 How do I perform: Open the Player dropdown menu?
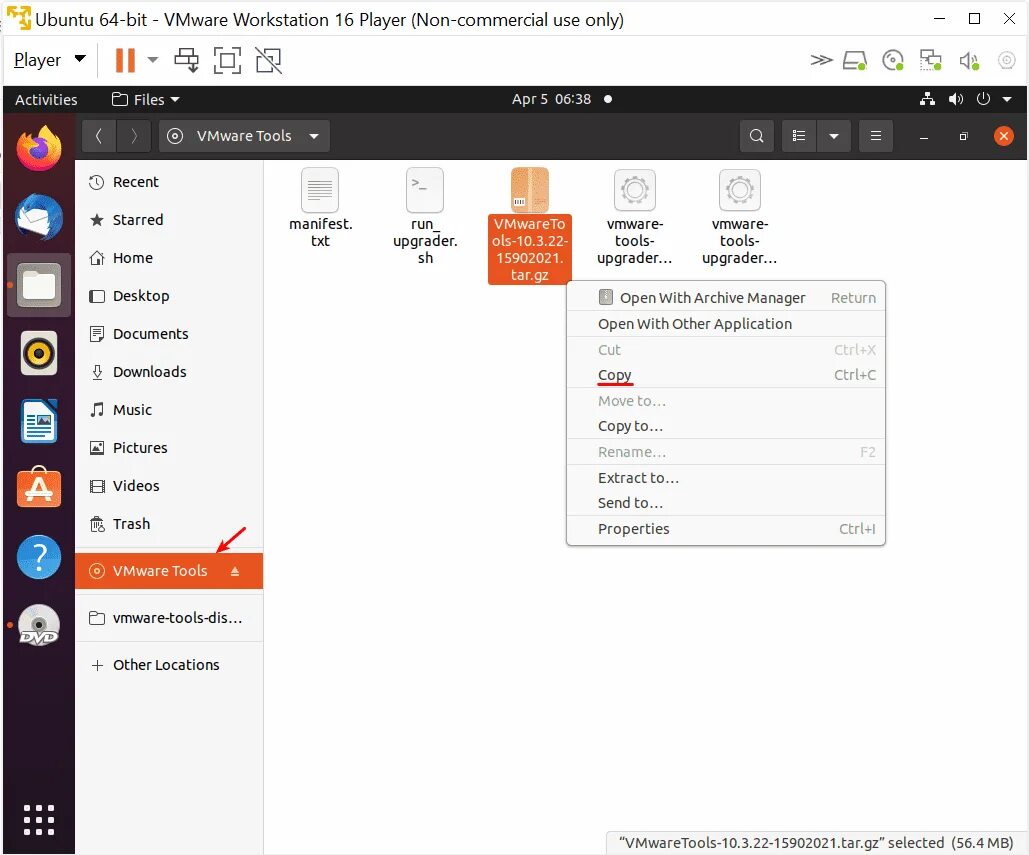click(50, 60)
